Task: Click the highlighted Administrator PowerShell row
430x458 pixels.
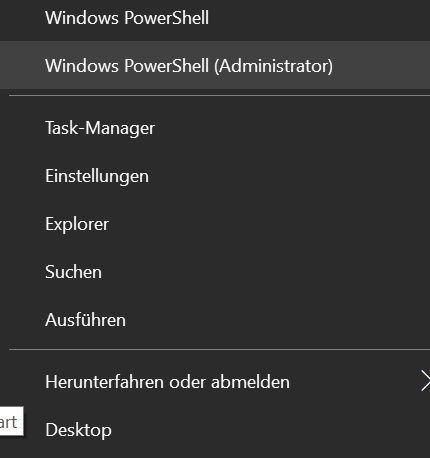Action: pos(215,65)
